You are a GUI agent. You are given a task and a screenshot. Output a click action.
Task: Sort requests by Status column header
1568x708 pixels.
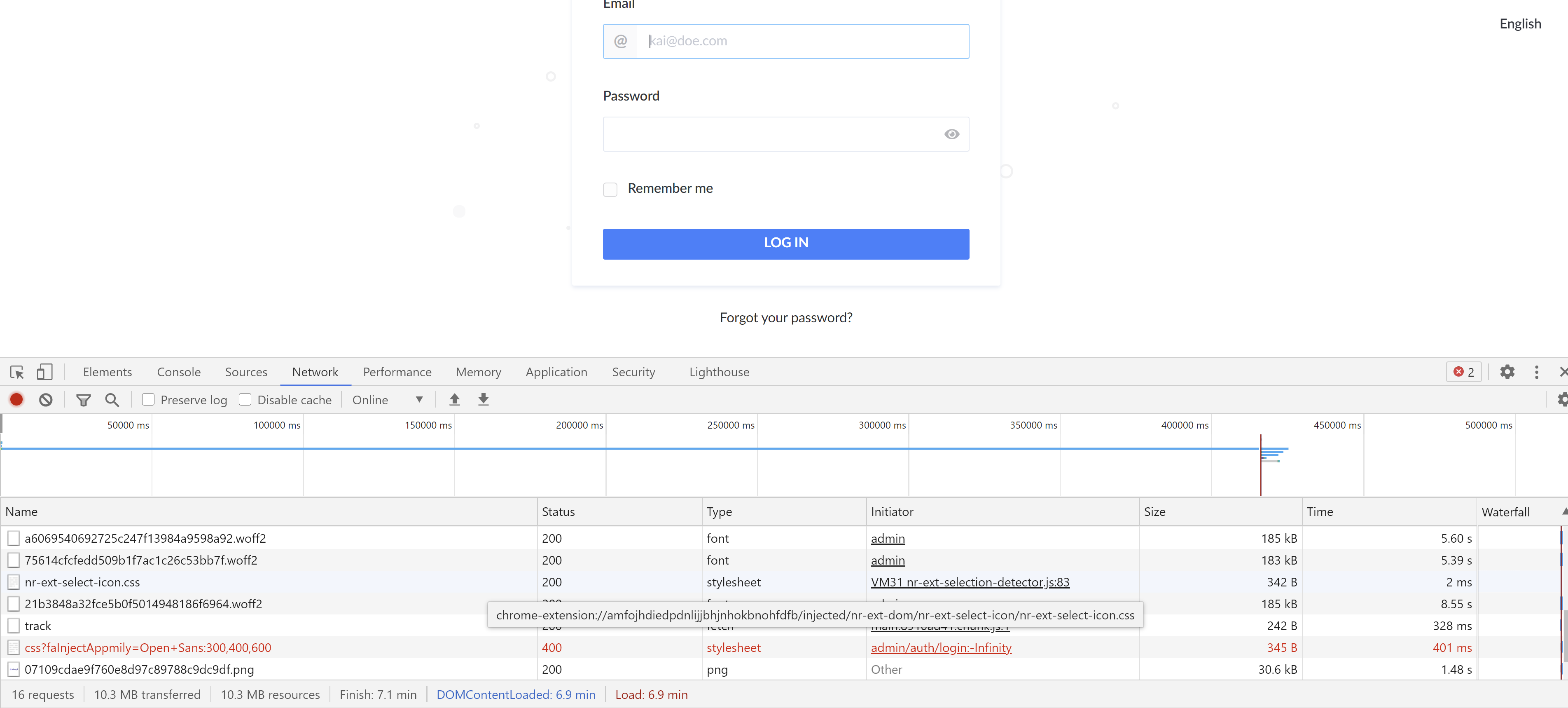pyautogui.click(x=619, y=512)
